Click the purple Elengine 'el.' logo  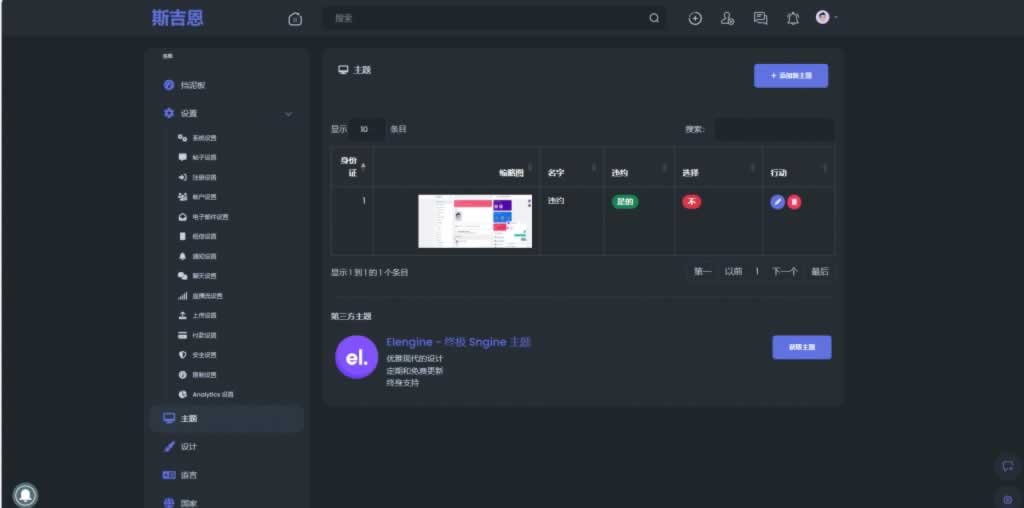point(356,357)
